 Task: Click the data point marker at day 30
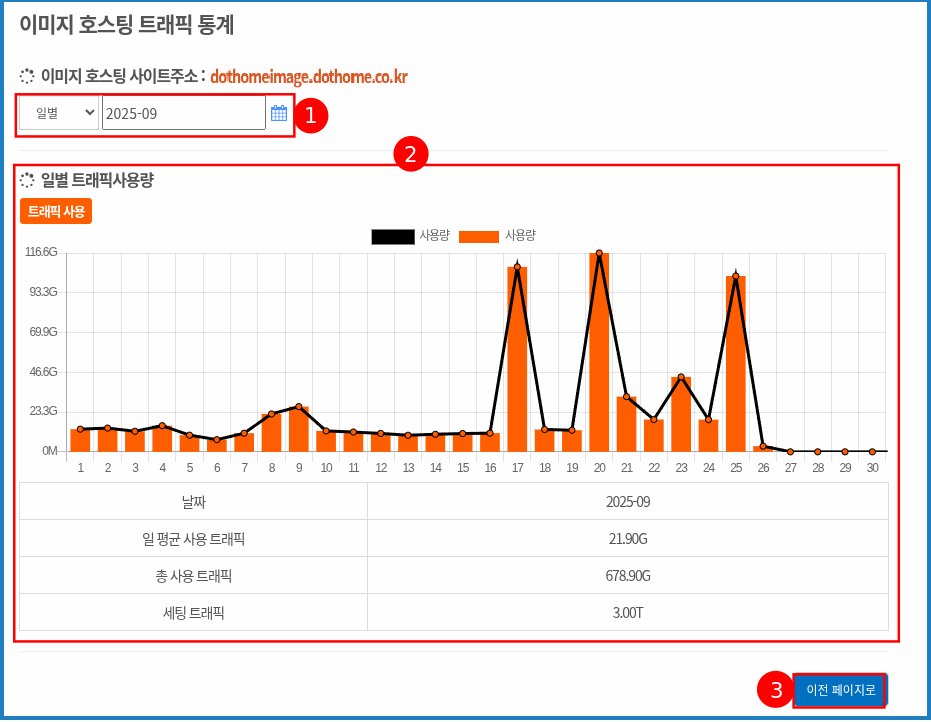(871, 450)
